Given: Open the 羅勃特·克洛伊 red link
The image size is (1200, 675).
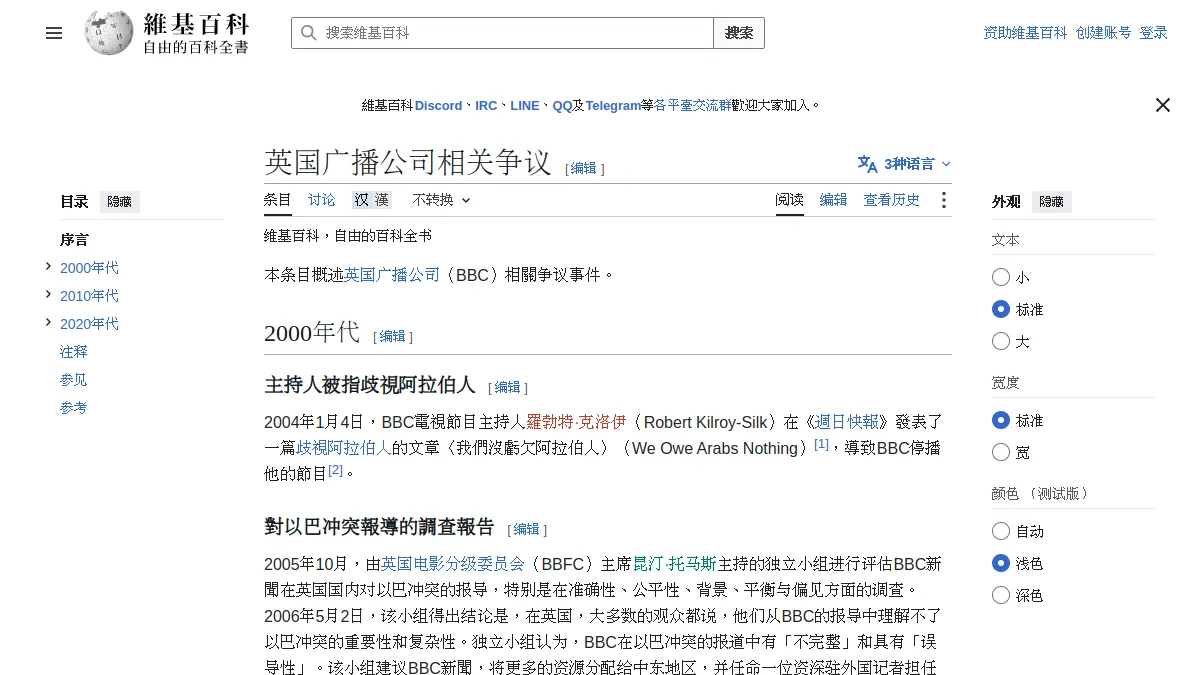Looking at the screenshot, I should pos(575,422).
